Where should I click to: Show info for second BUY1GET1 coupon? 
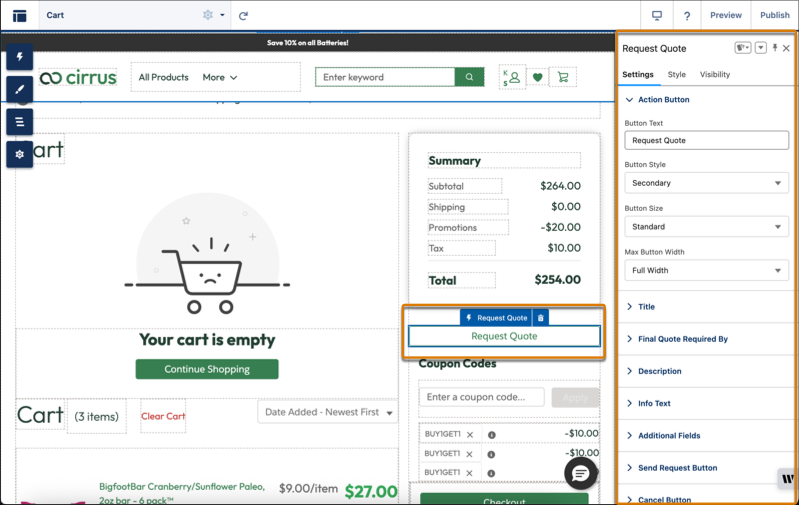click(491, 454)
